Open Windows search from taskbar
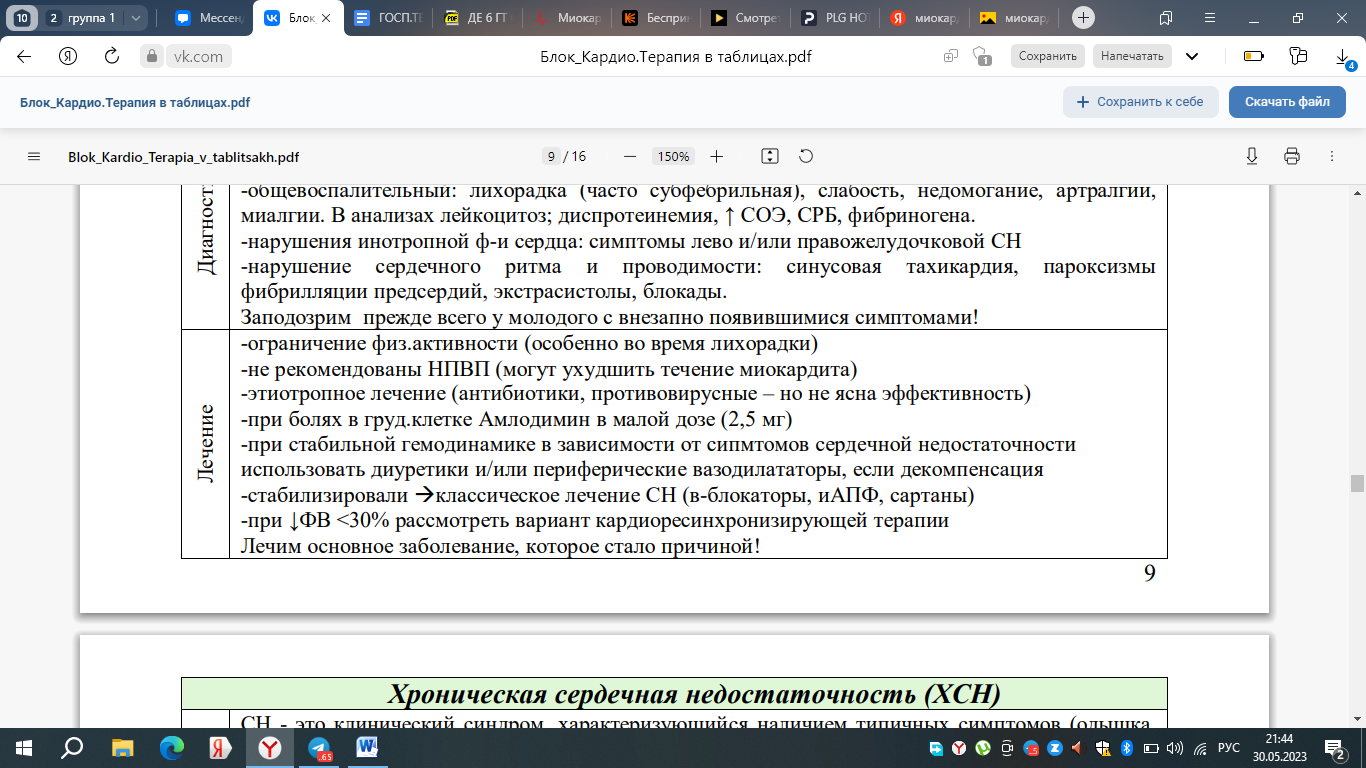The image size is (1366, 768). click(x=73, y=748)
